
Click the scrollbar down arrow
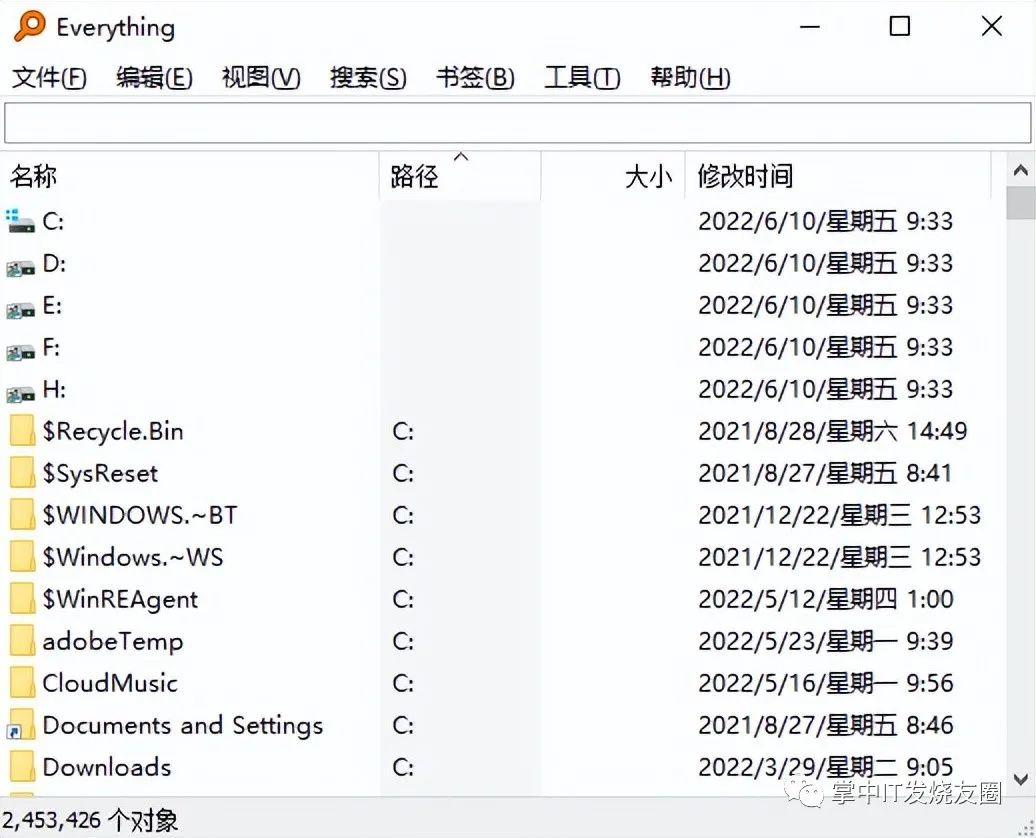(x=1021, y=779)
